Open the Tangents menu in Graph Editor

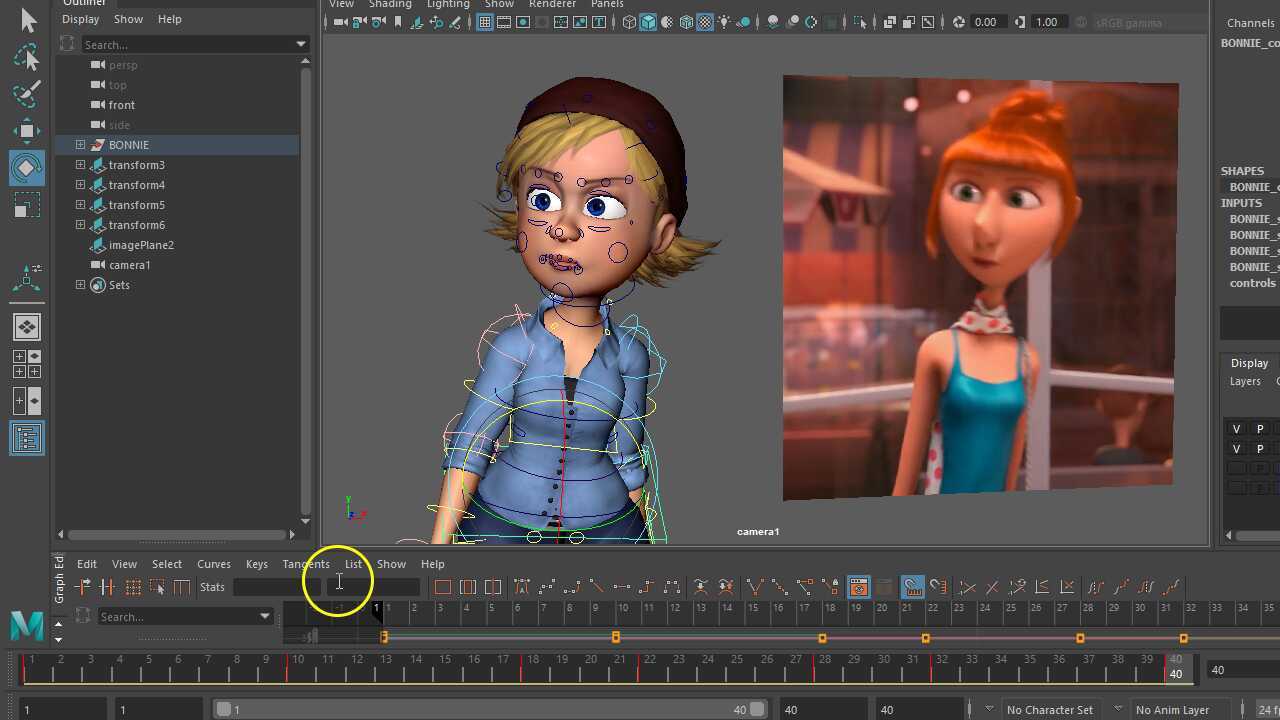point(305,564)
